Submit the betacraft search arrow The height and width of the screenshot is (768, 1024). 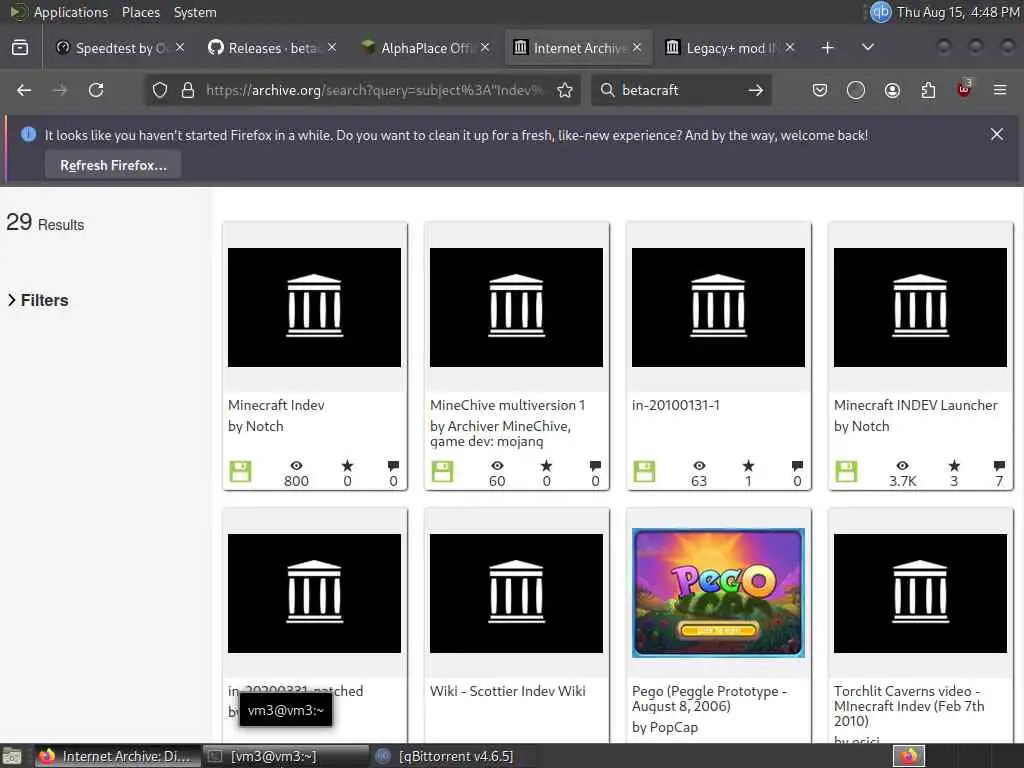click(x=756, y=90)
